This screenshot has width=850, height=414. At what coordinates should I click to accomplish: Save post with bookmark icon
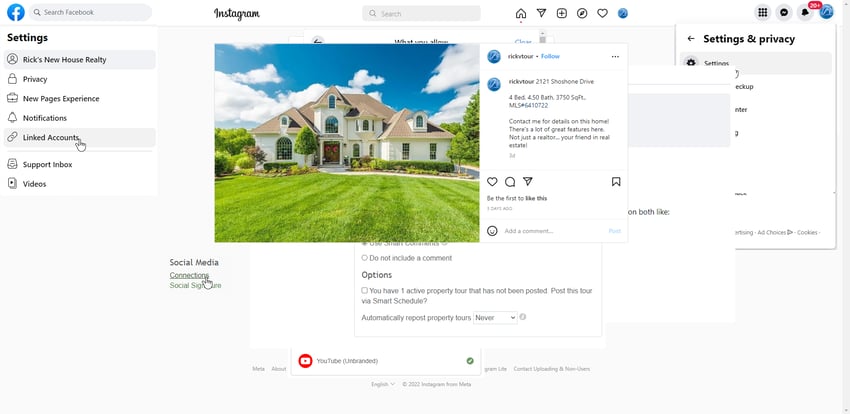pyautogui.click(x=616, y=182)
